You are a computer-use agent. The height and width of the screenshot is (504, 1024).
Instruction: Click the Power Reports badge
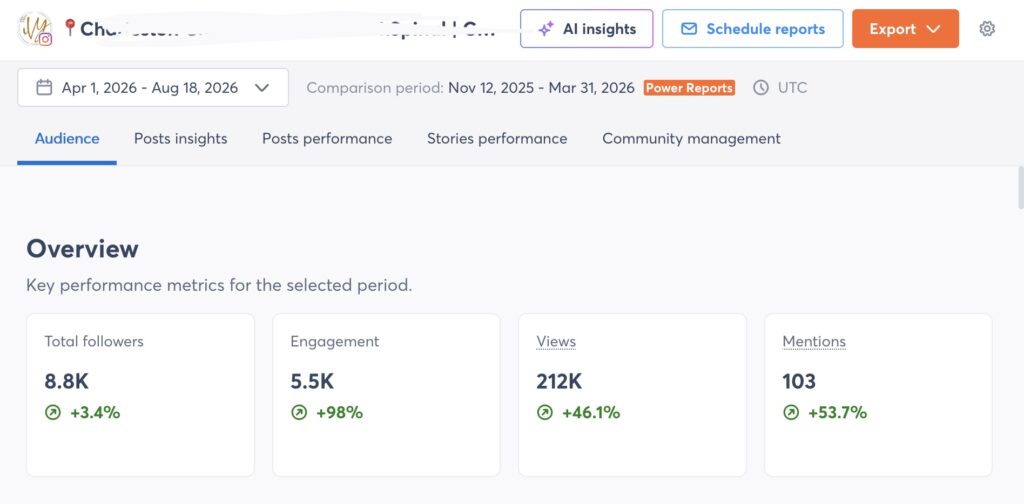(689, 87)
